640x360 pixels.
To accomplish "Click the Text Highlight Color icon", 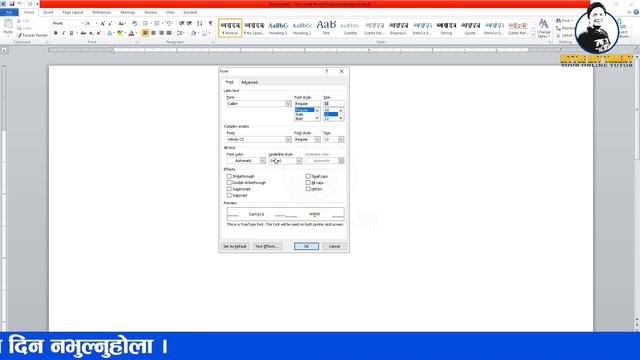I will (119, 33).
